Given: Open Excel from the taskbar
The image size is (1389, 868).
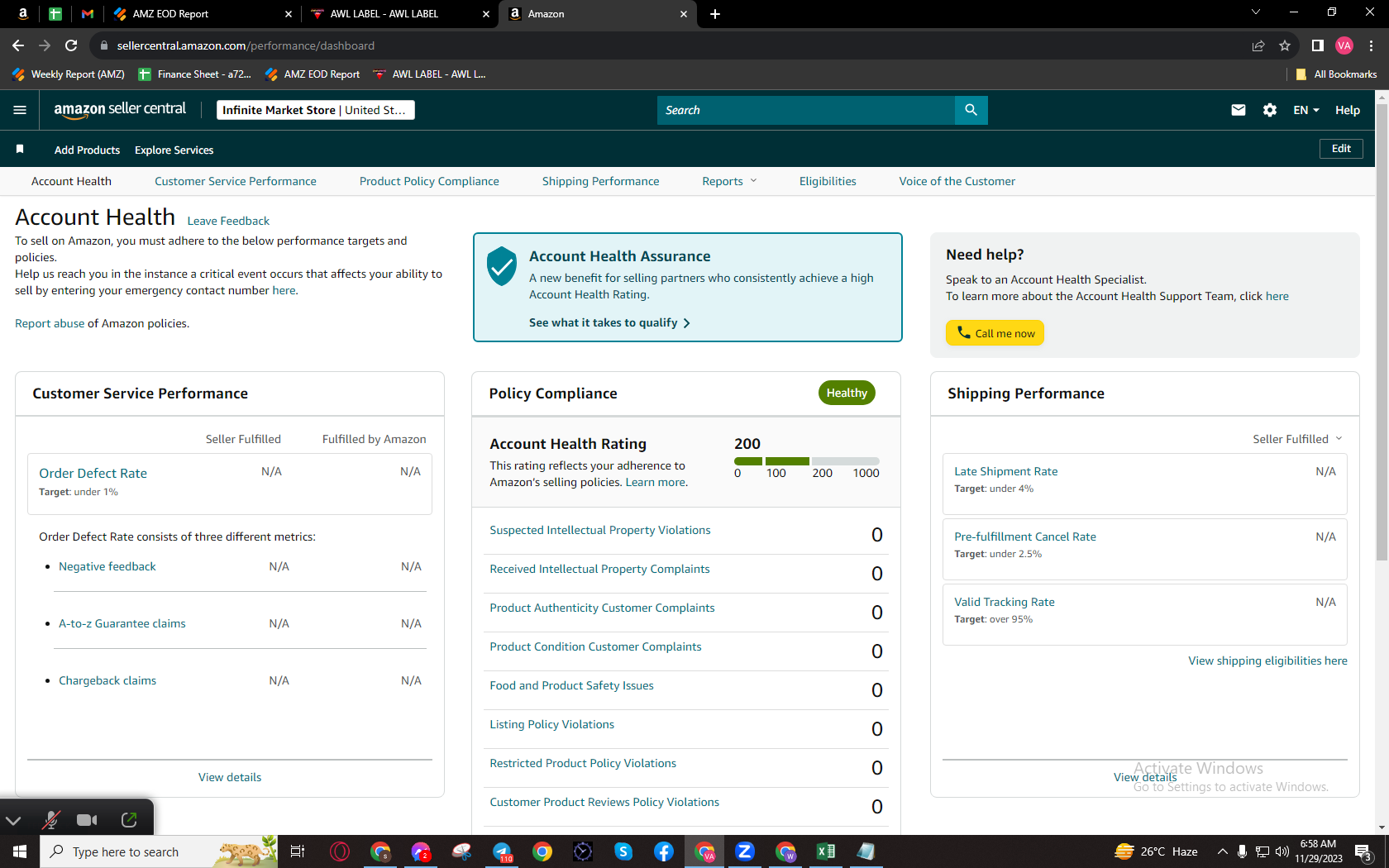Looking at the screenshot, I should coord(825,851).
